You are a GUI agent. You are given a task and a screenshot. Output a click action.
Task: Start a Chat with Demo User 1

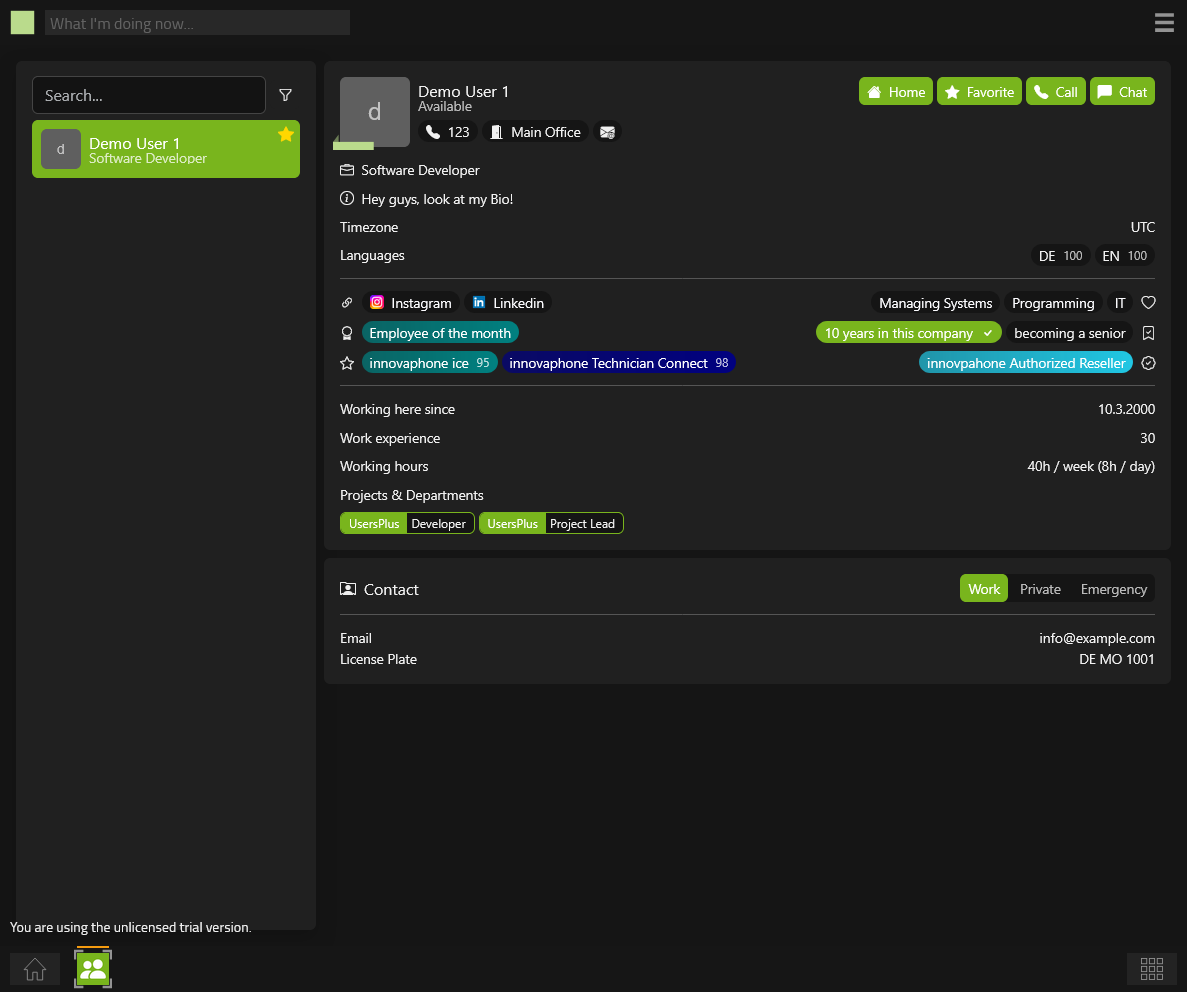(1122, 92)
